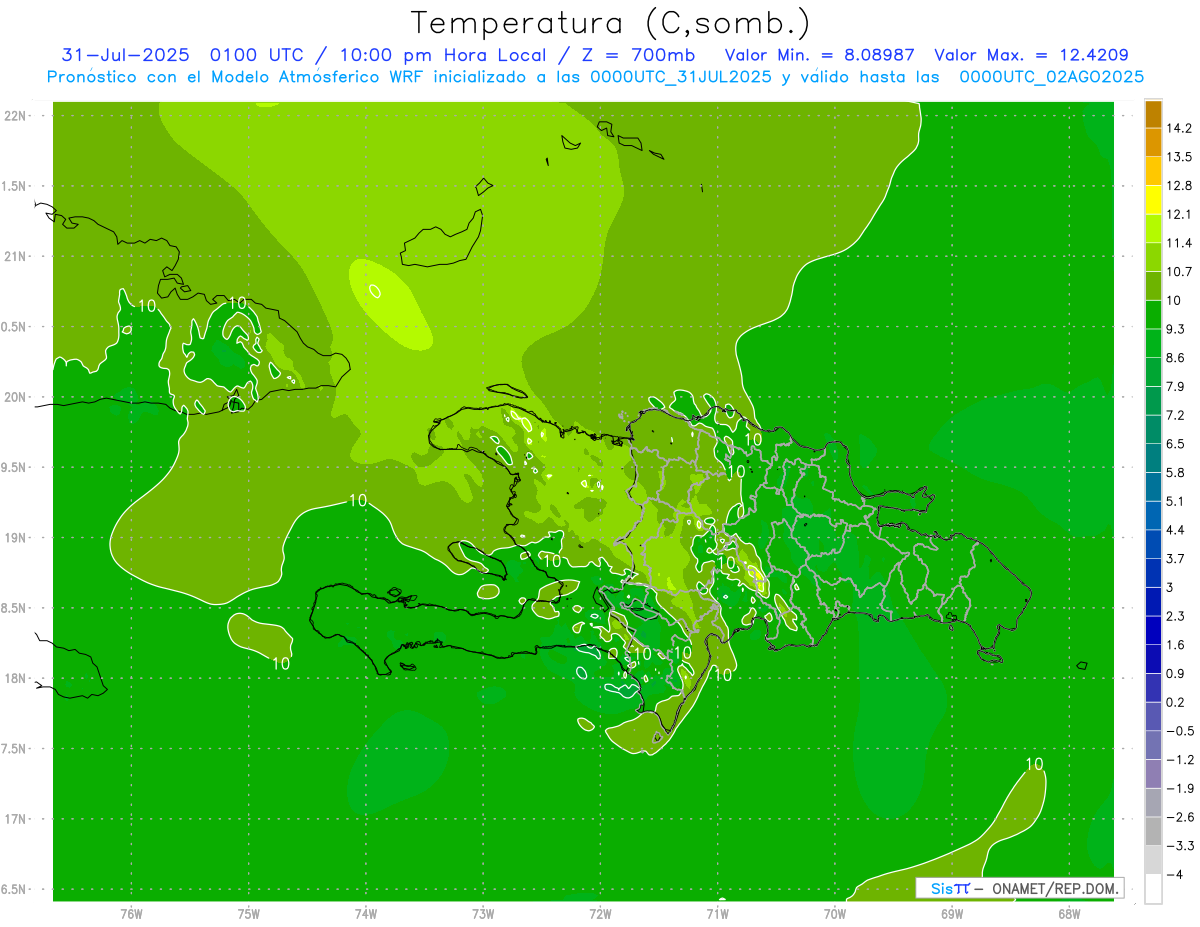
Task: Click the '19N' latitude axis label
Action: [x=16, y=538]
